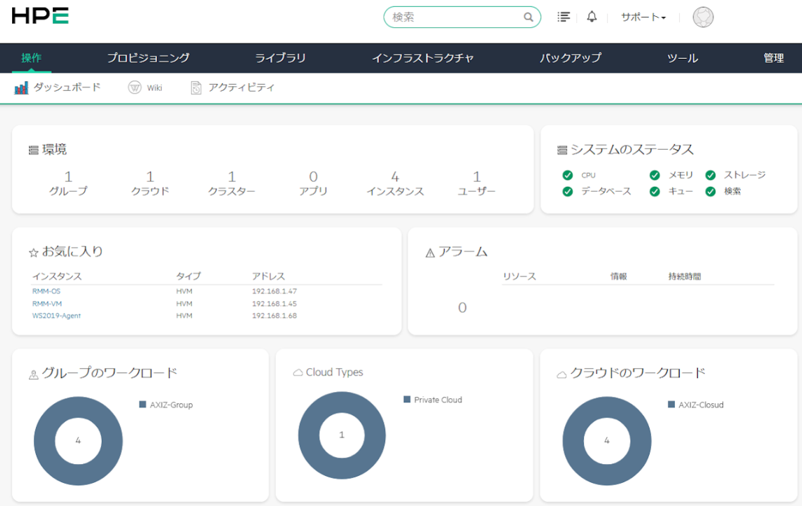Click the activity document icon
Image resolution: width=802 pixels, height=506 pixels.
(x=196, y=88)
